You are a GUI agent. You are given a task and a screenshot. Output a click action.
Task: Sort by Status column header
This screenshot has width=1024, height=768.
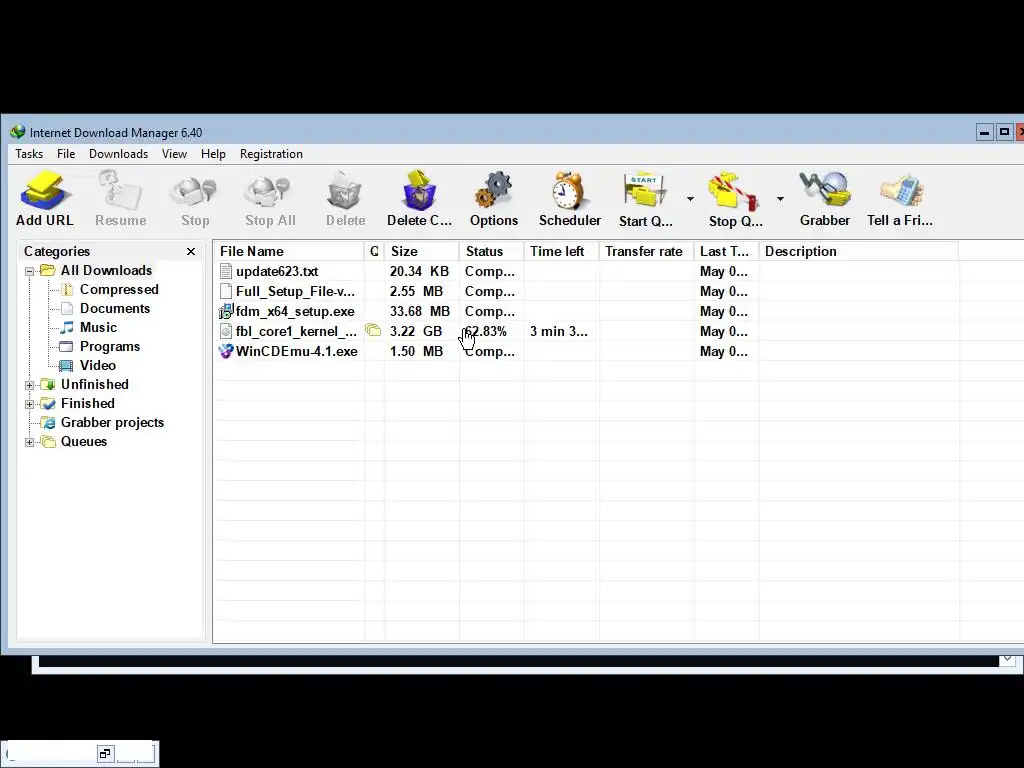(492, 251)
